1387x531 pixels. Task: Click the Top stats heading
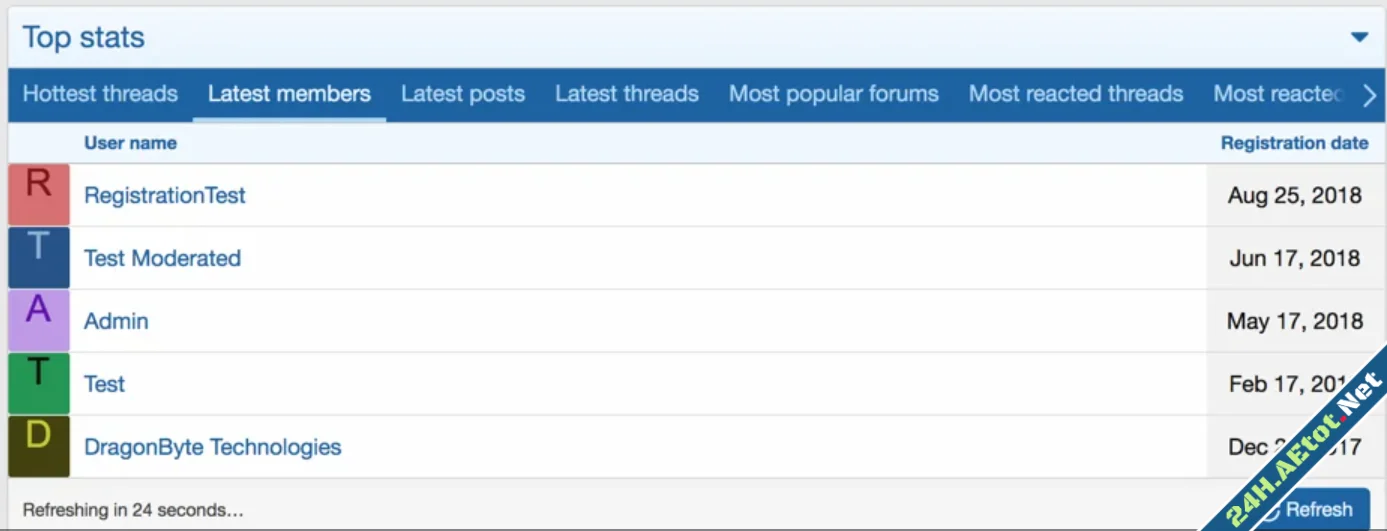point(84,38)
